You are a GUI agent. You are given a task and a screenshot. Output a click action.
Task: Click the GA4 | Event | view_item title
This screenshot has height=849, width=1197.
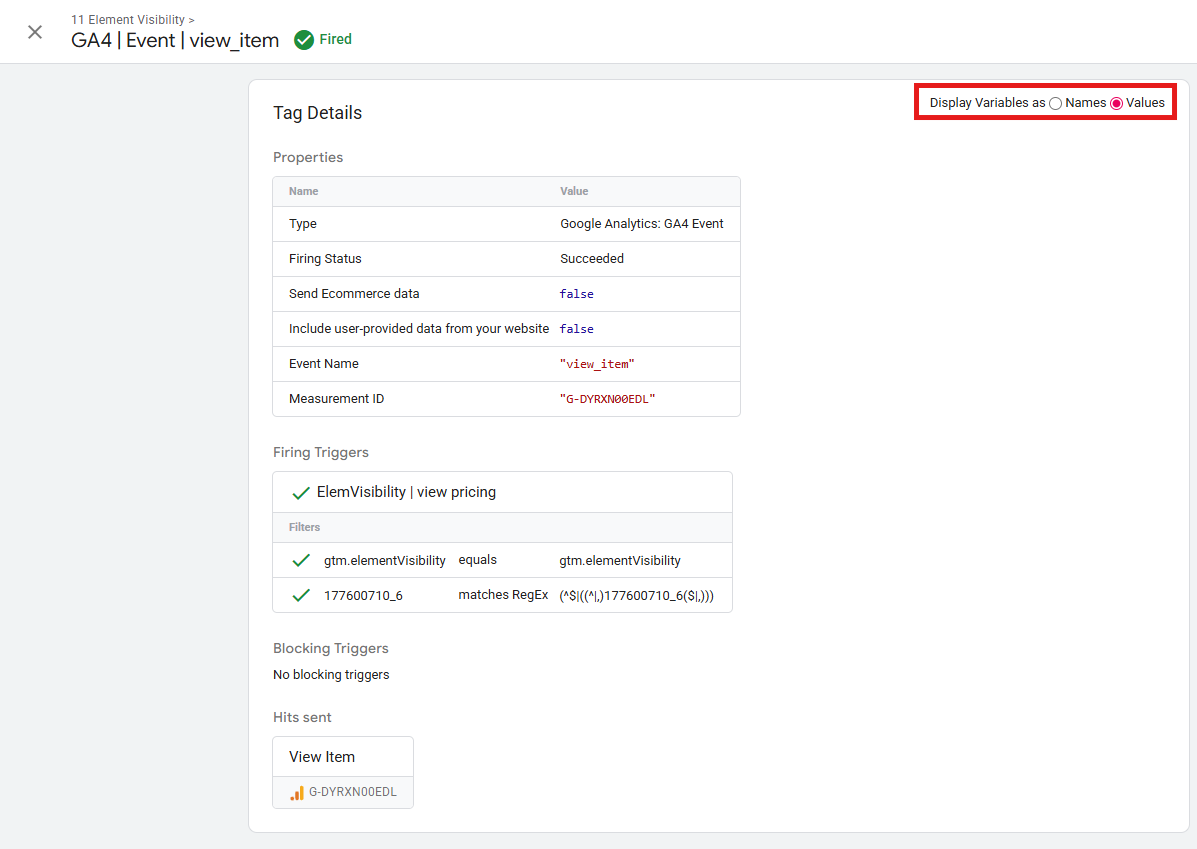click(176, 40)
